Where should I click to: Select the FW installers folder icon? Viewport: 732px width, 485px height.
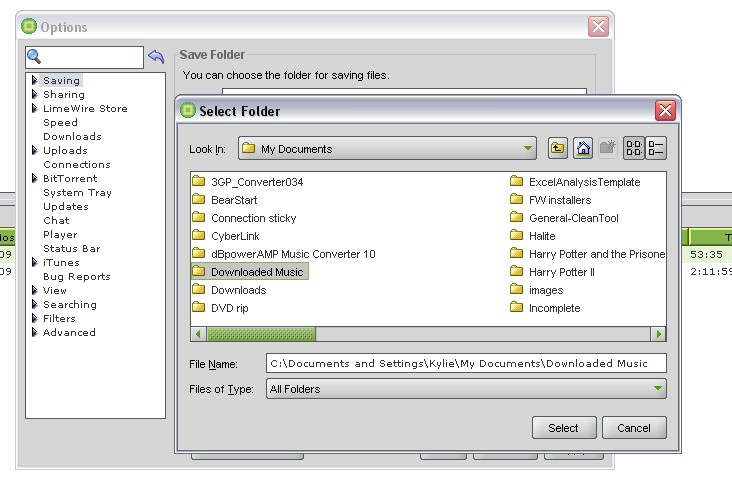click(x=516, y=199)
